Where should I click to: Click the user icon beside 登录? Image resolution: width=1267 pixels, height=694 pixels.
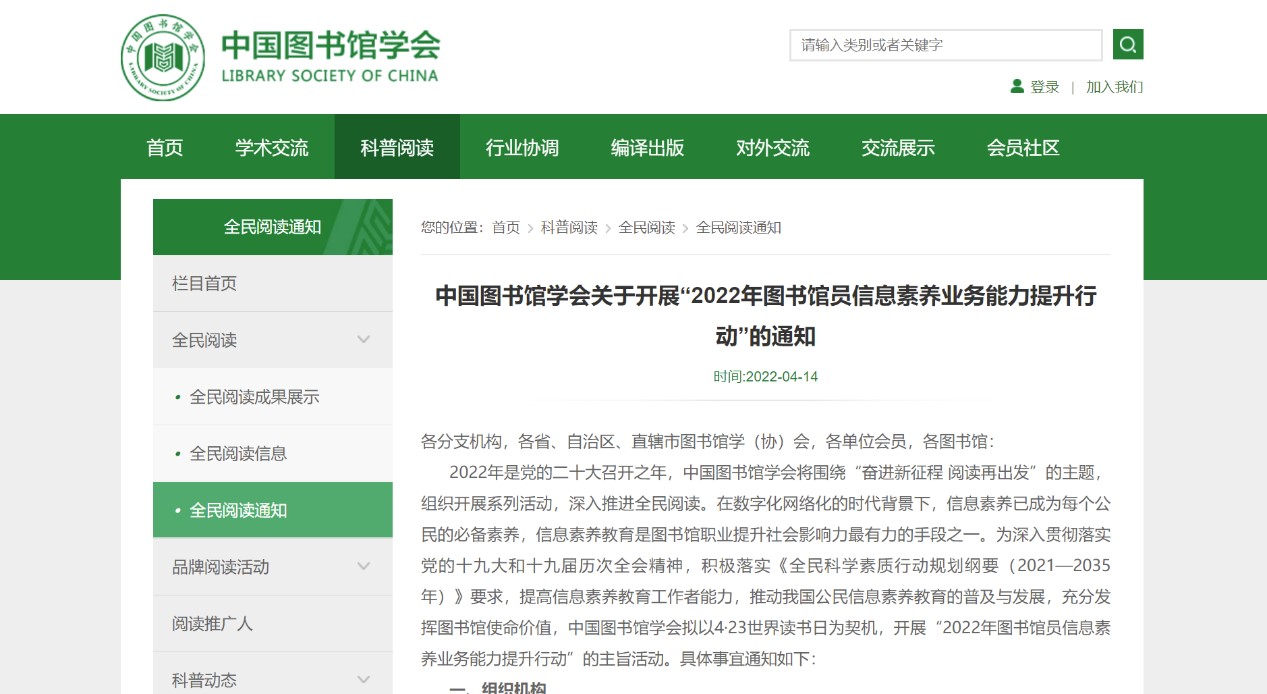(1017, 87)
